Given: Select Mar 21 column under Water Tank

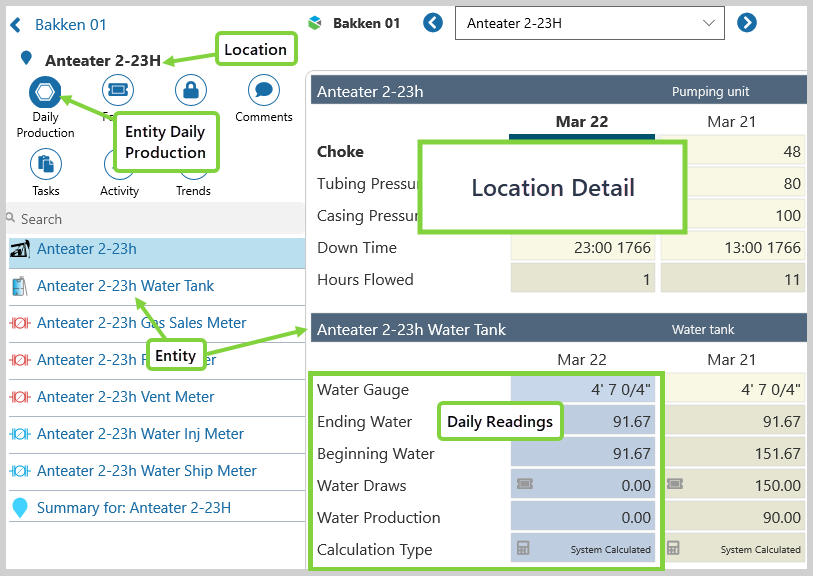Looking at the screenshot, I should pyautogui.click(x=732, y=359).
